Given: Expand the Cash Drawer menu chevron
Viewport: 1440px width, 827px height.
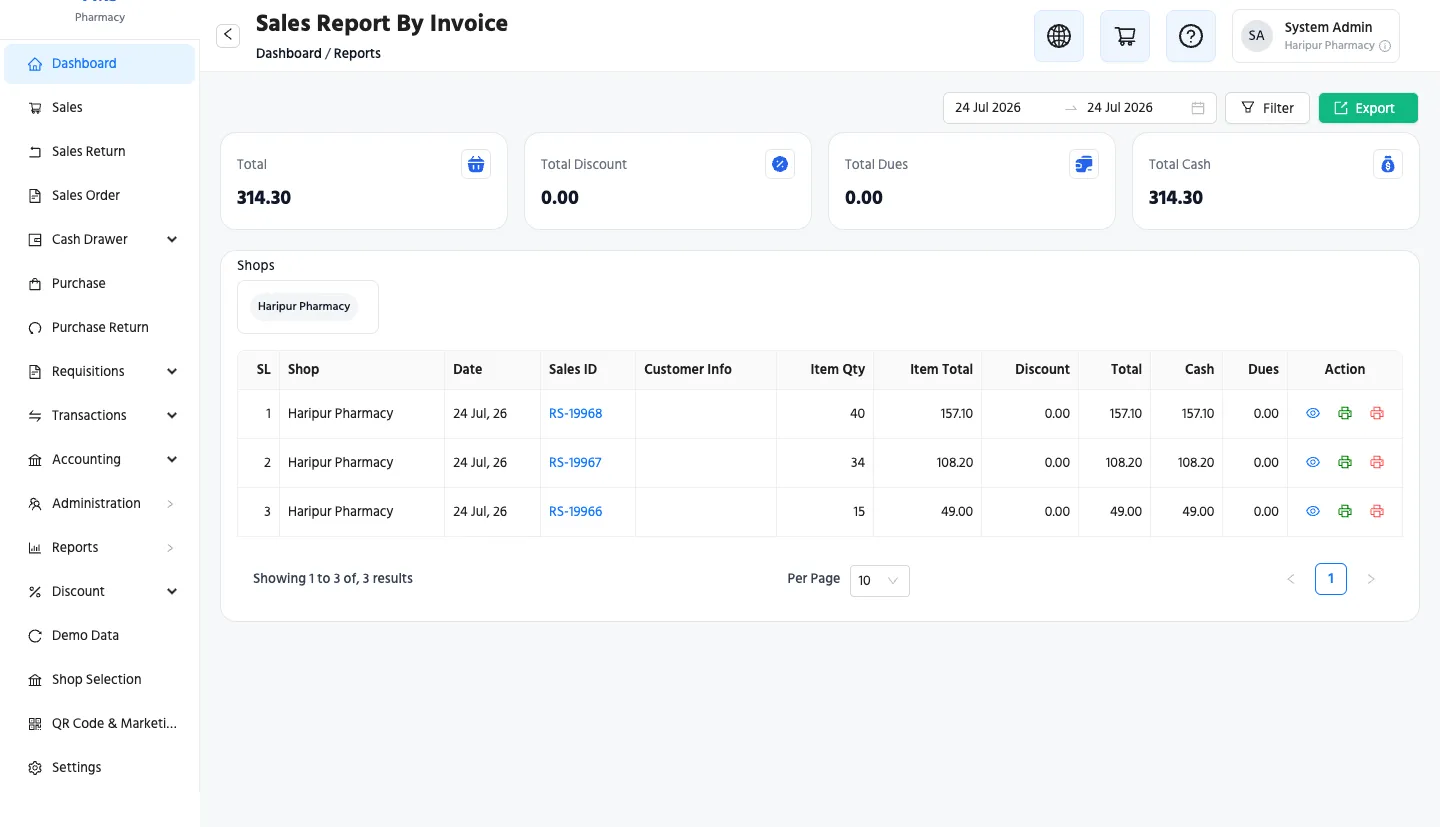Looking at the screenshot, I should click(x=172, y=240).
